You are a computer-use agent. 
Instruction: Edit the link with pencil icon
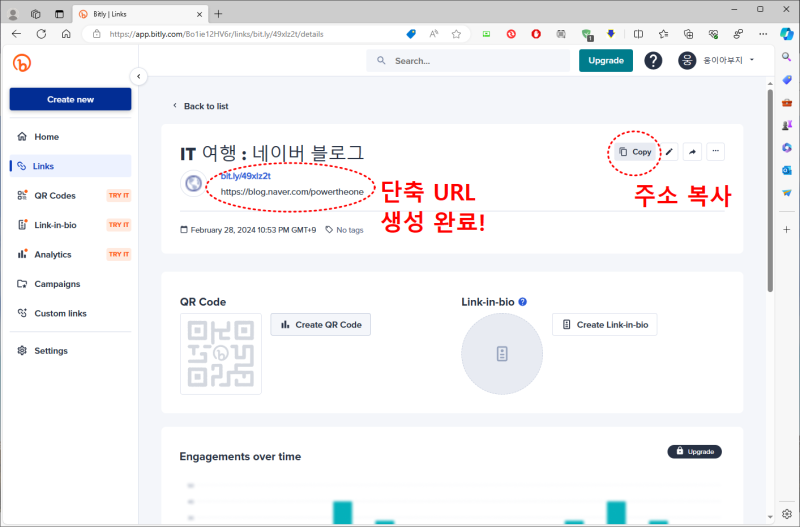pyautogui.click(x=669, y=152)
